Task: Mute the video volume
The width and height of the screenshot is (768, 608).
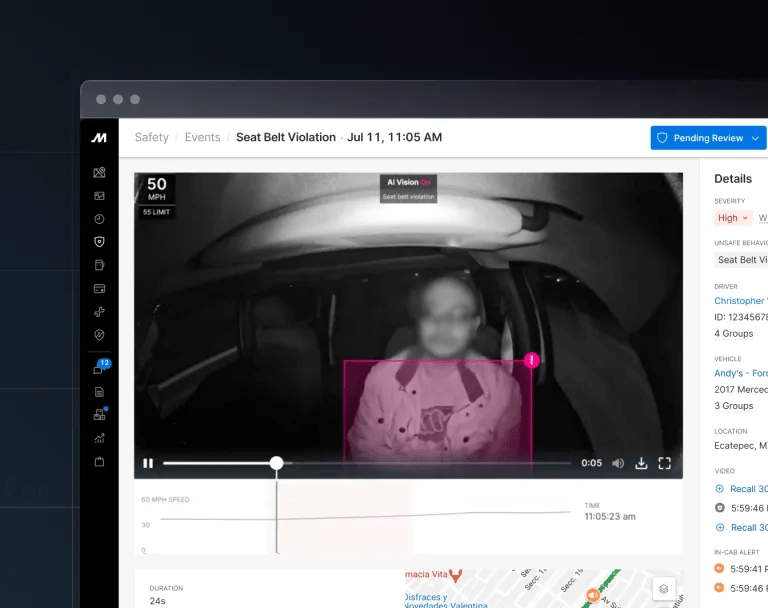Action: tap(618, 463)
